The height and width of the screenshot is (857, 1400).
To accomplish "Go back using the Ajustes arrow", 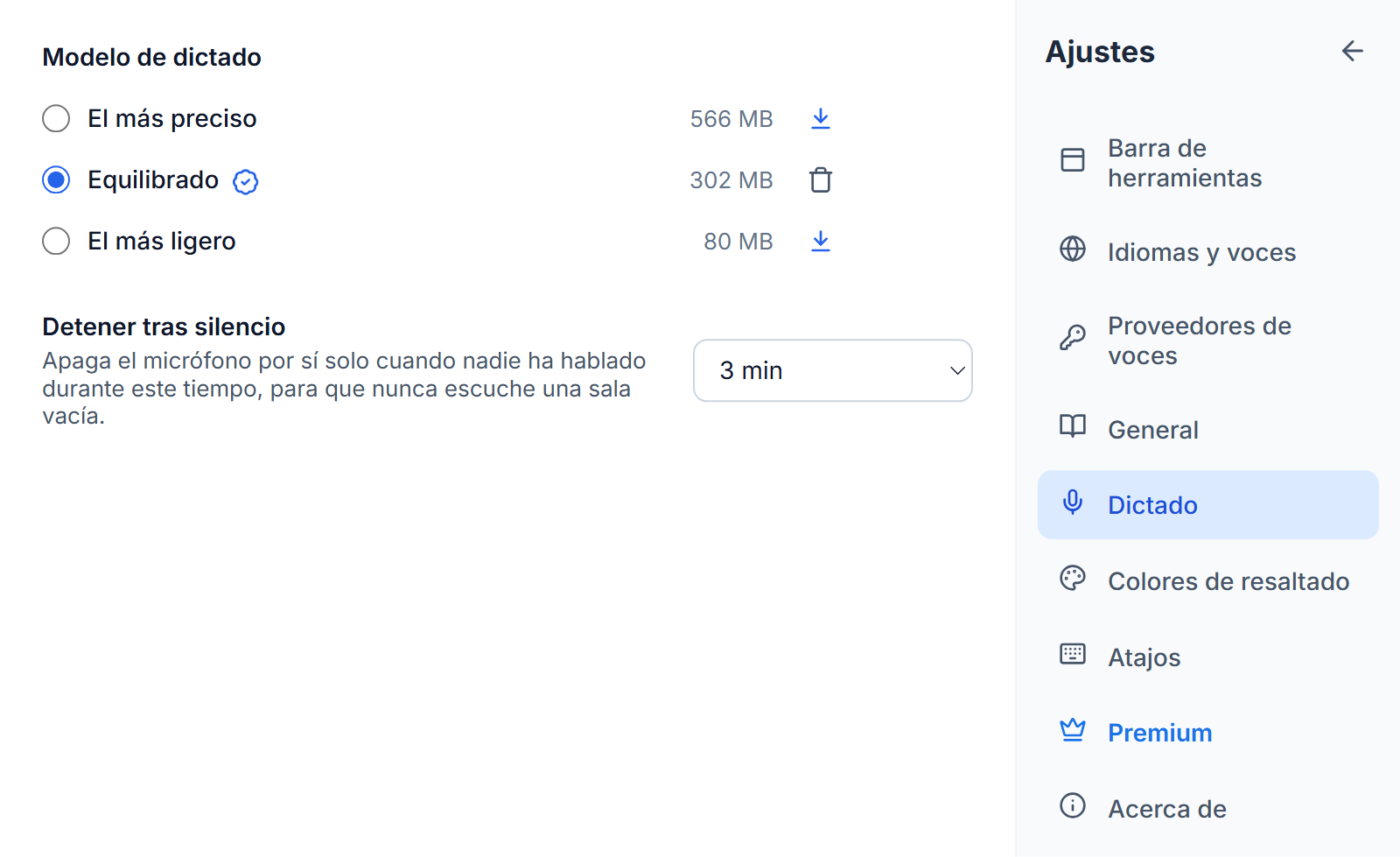I will tap(1352, 52).
